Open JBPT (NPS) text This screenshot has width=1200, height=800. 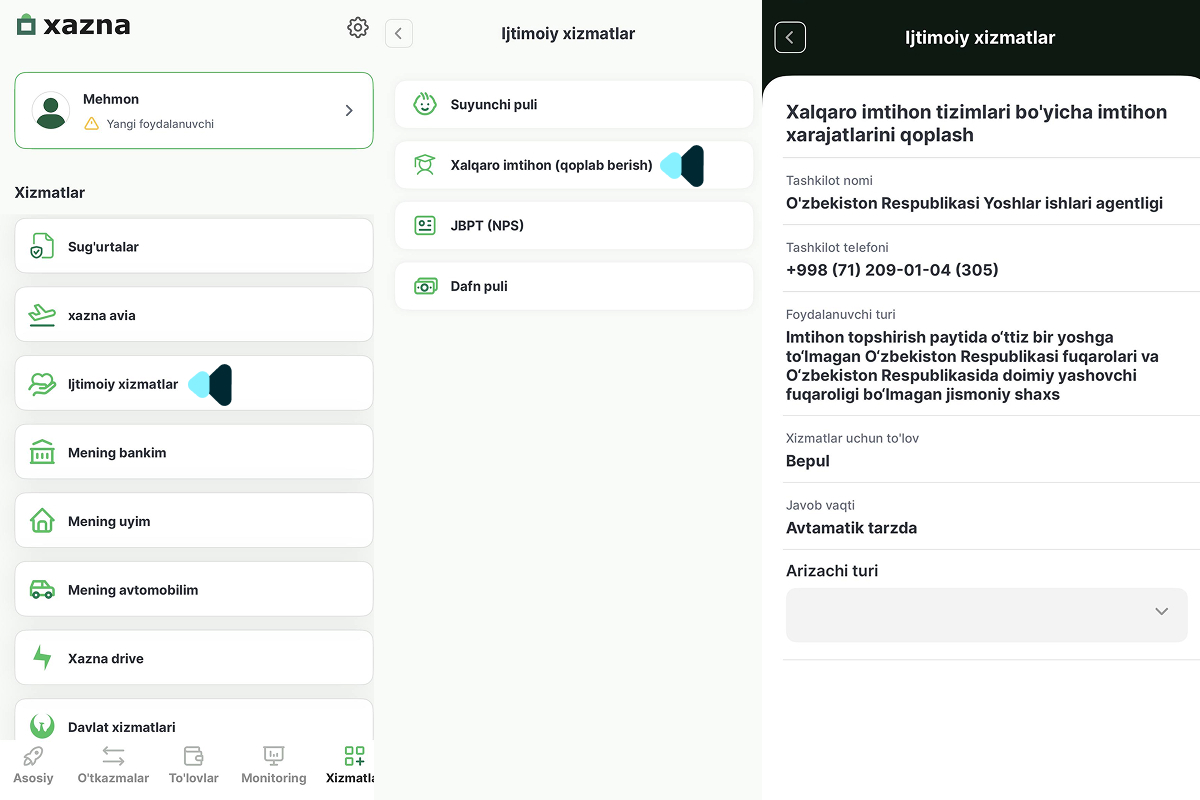487,225
